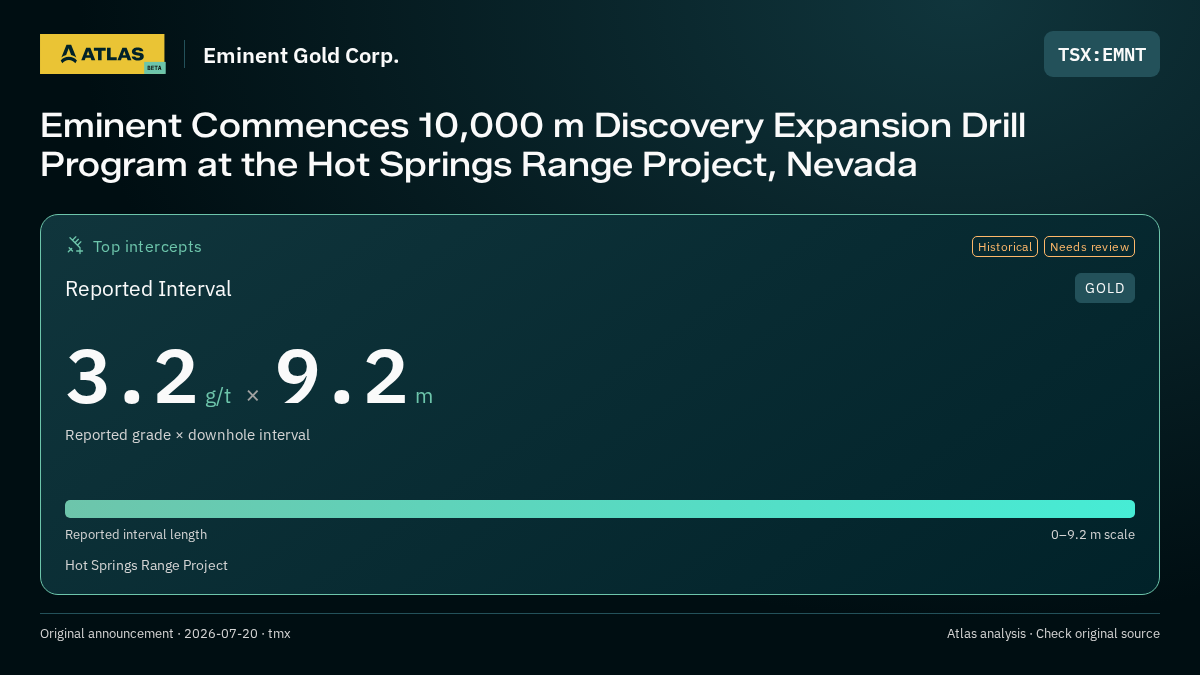Click the Top intercepts drill icon
This screenshot has height=675, width=1200.
[75, 246]
